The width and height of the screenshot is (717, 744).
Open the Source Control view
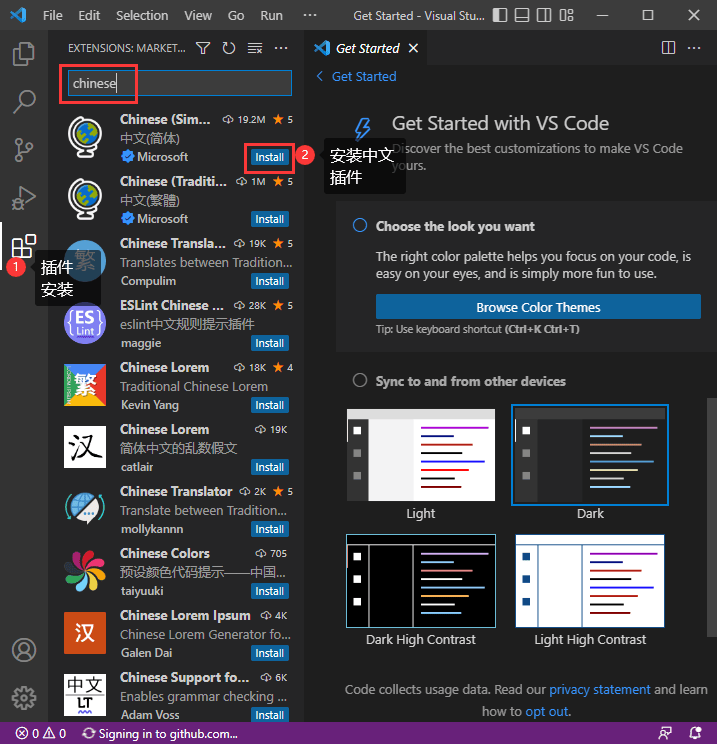coord(23,150)
